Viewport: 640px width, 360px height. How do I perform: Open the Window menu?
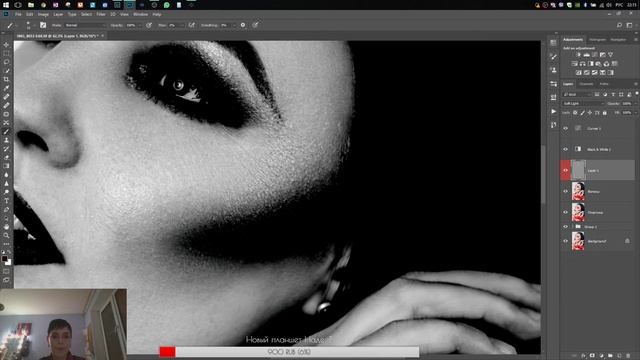(x=140, y=14)
